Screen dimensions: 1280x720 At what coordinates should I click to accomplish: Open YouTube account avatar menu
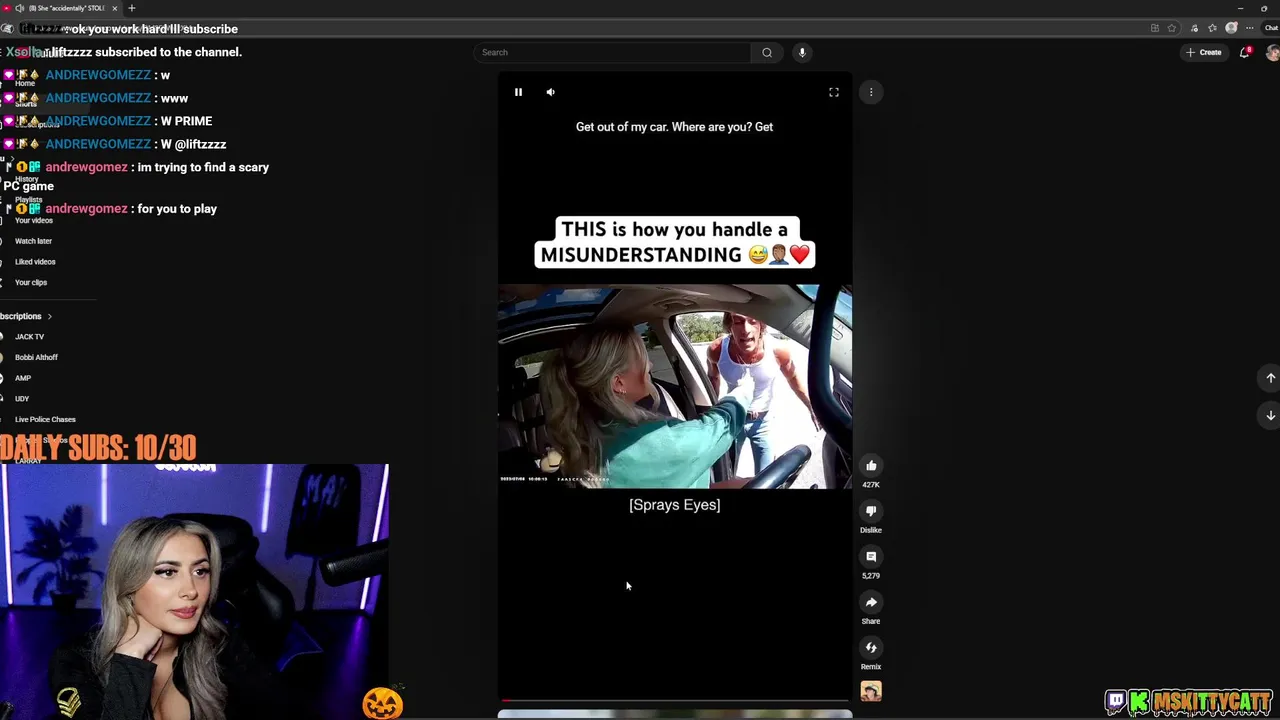point(1272,52)
